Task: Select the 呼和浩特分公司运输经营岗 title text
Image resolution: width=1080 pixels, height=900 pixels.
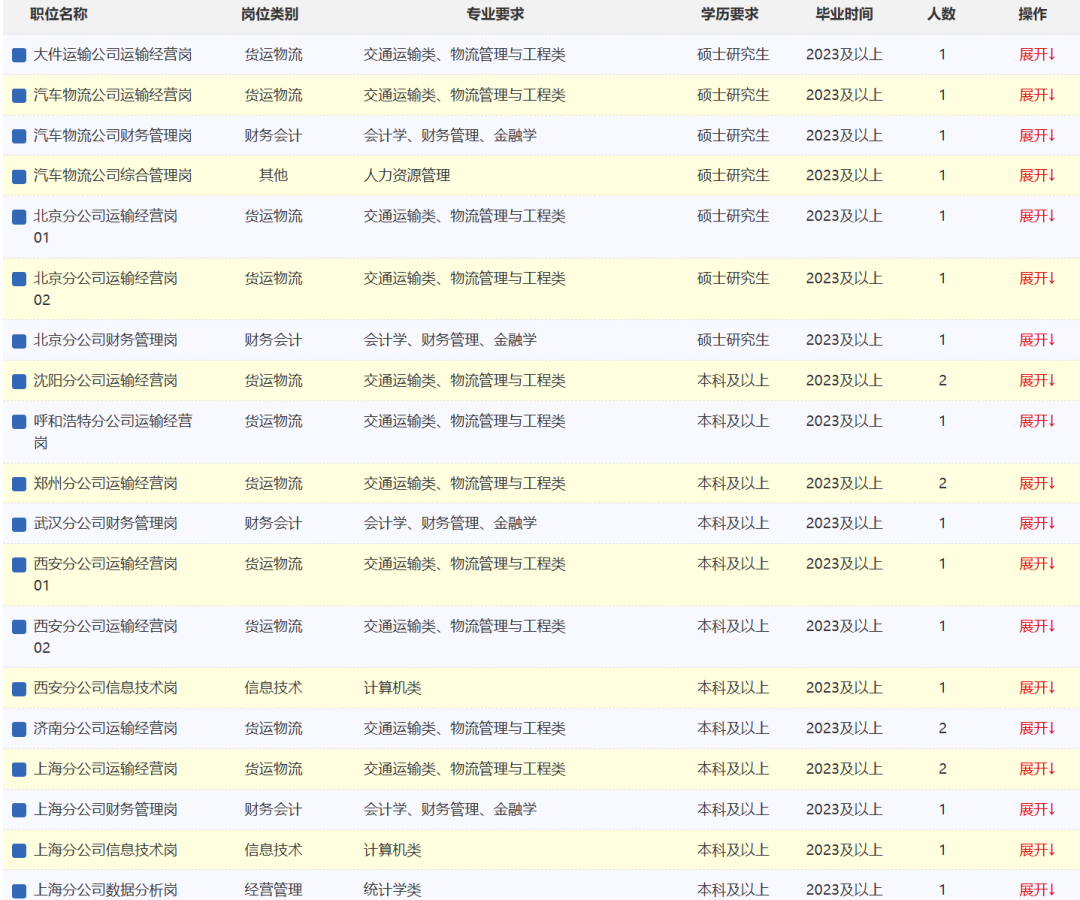Action: [x=113, y=432]
